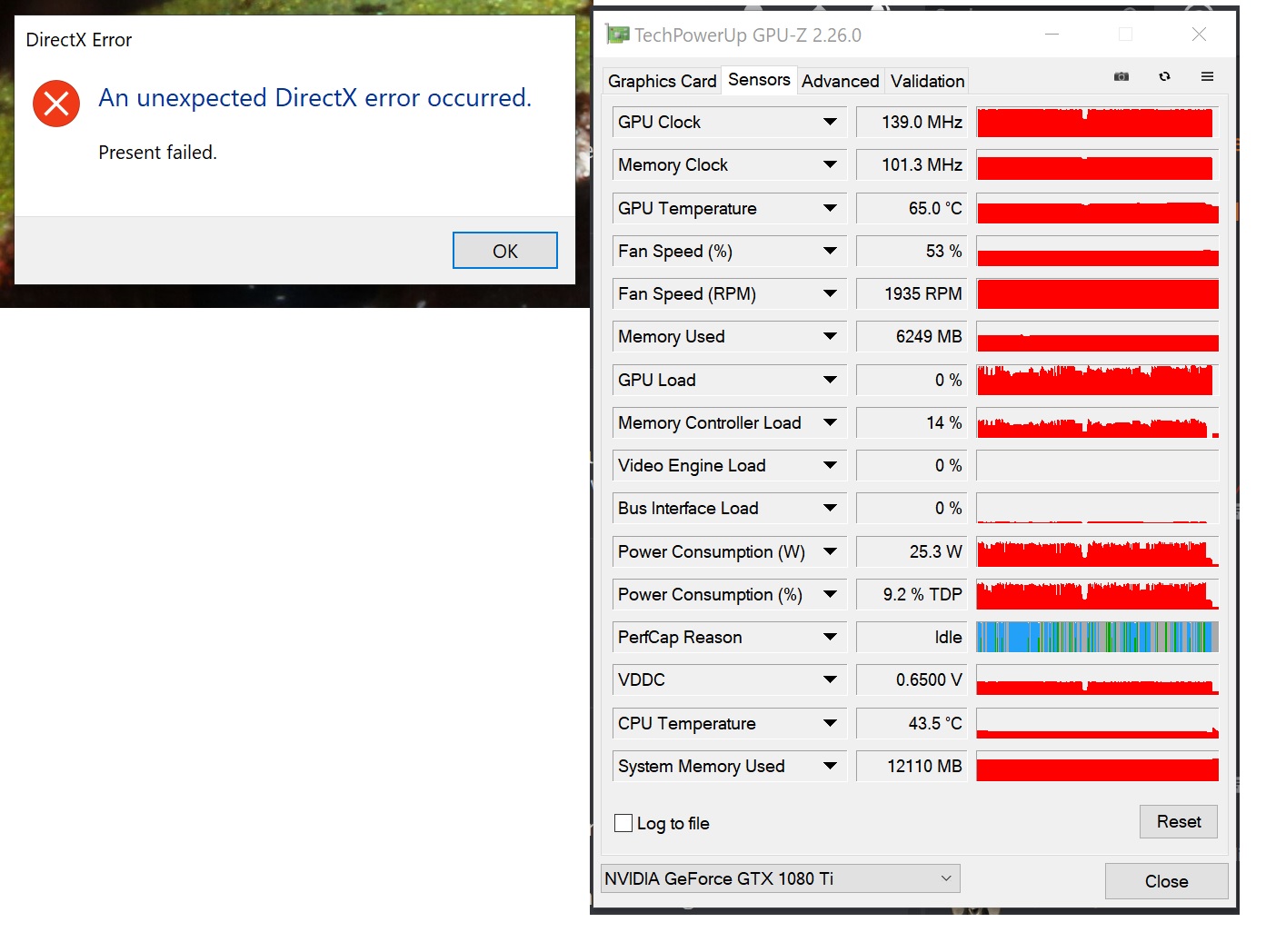Screen dimensions: 1266x952
Task: Click the 43.5 °C CPU temperature value
Action: [912, 723]
